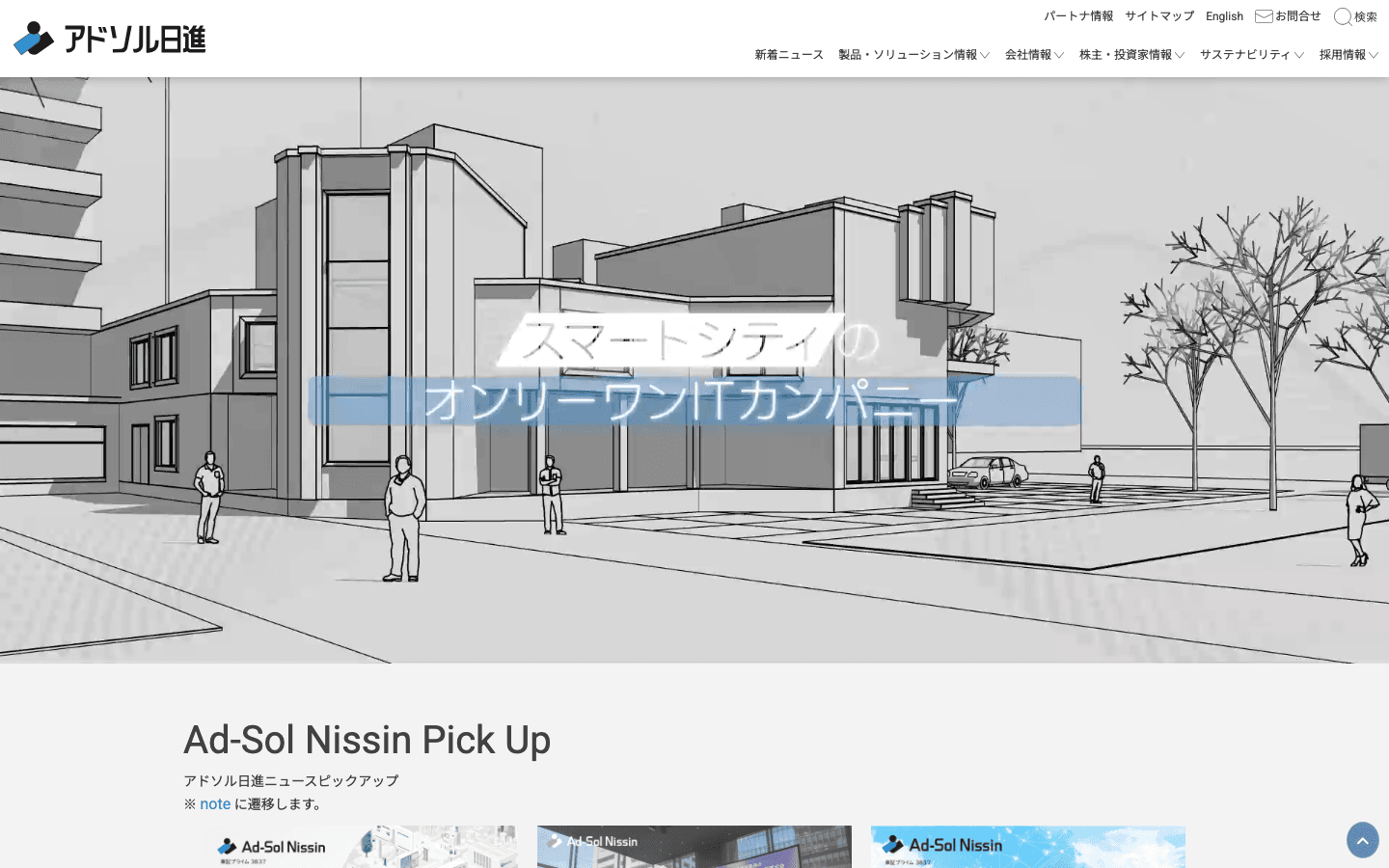Expand the 会社情報 chevron

(1059, 56)
